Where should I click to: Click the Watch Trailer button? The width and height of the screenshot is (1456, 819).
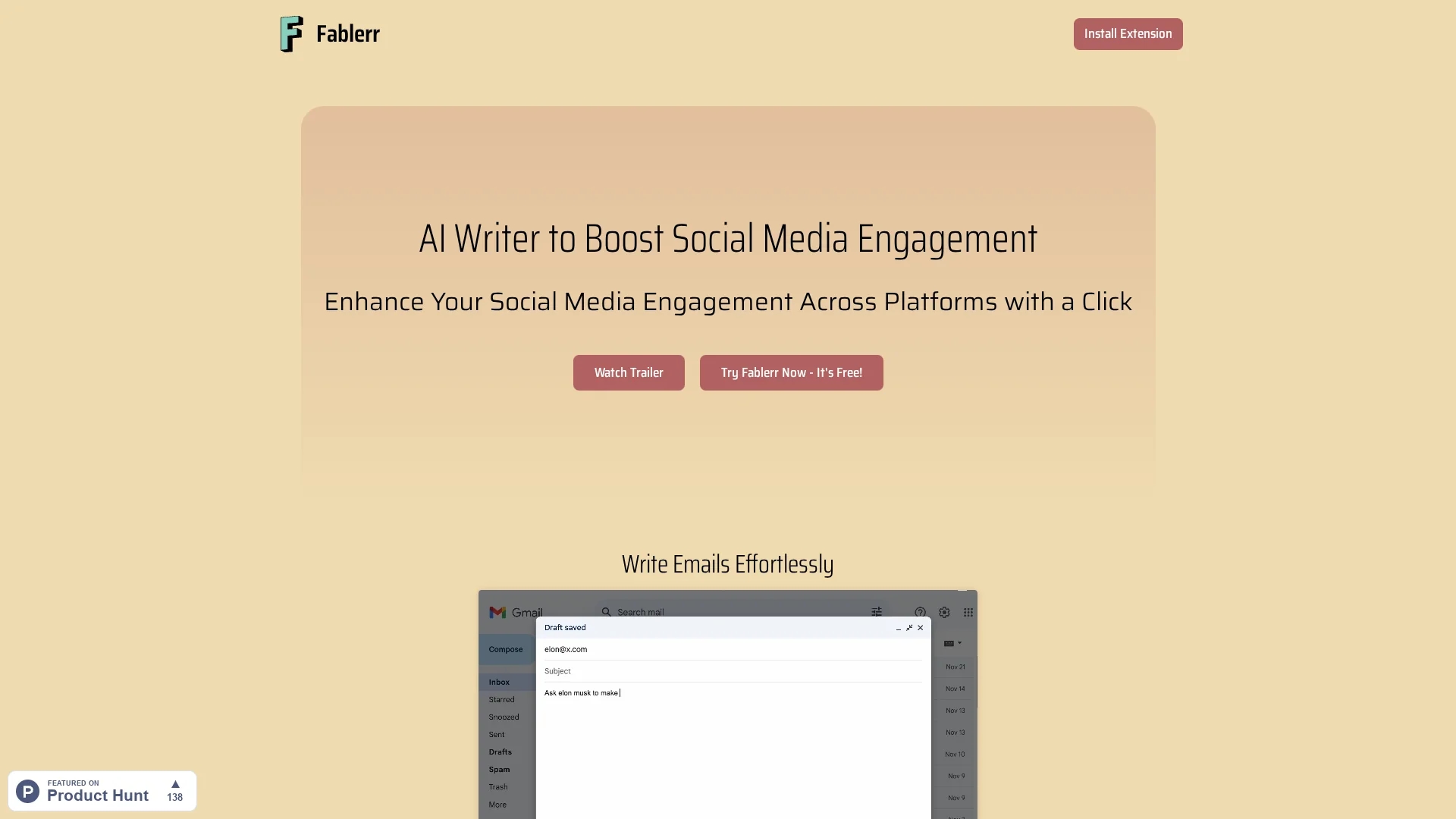(x=629, y=372)
